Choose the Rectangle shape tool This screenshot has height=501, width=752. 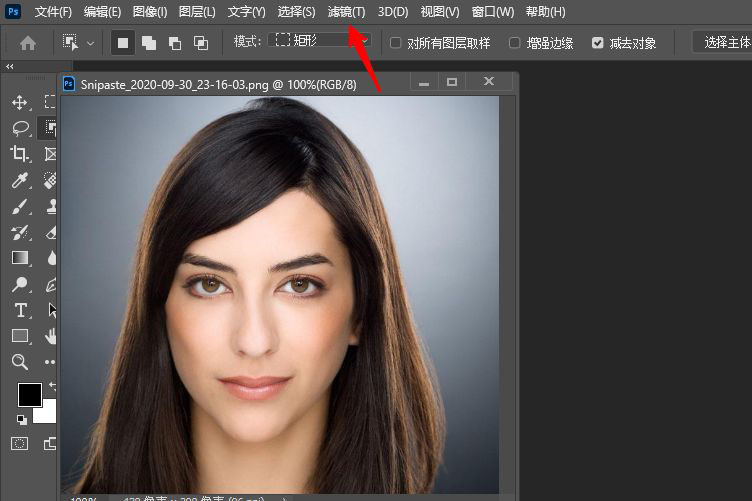coord(20,336)
